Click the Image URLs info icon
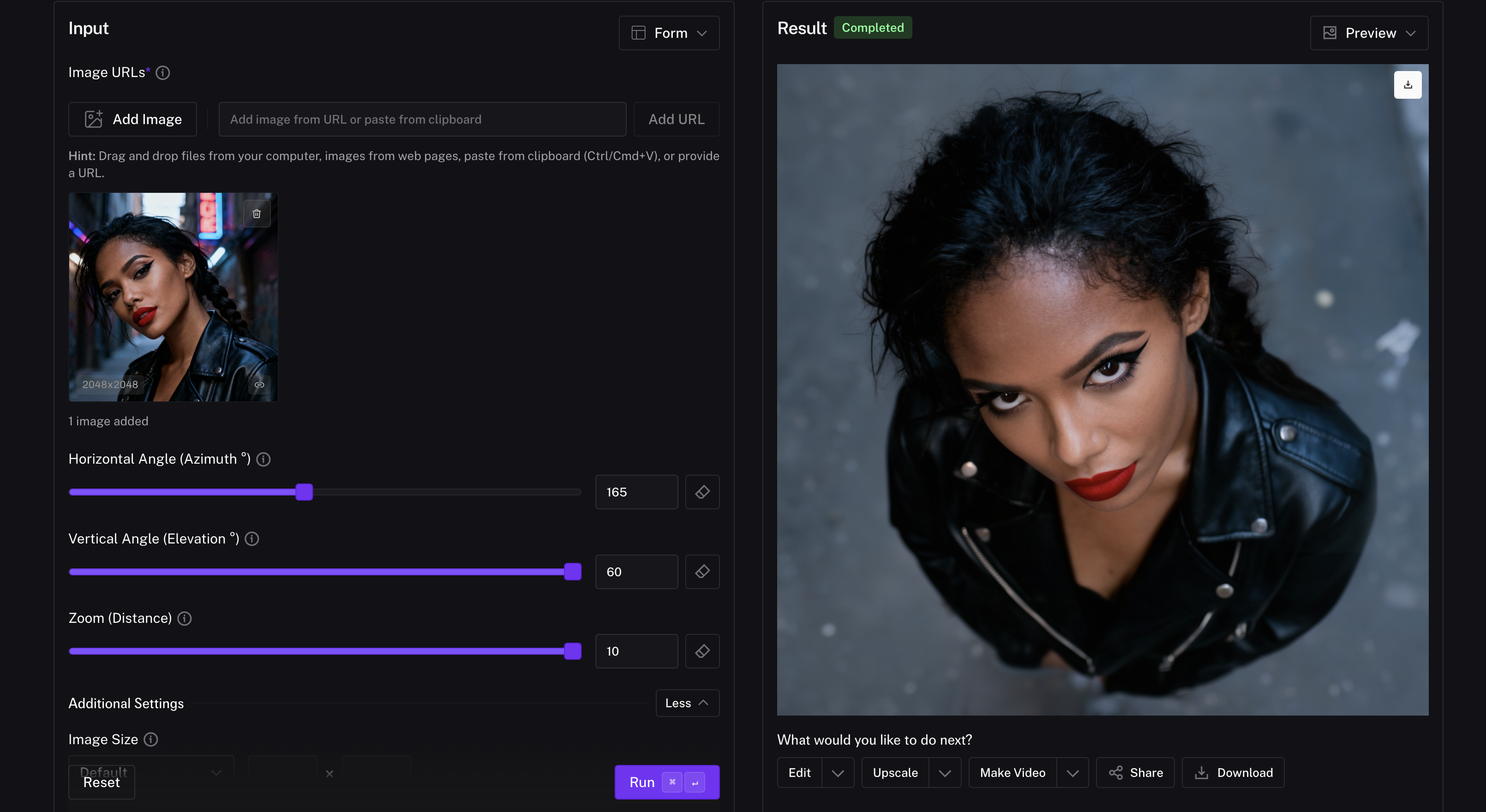 162,73
